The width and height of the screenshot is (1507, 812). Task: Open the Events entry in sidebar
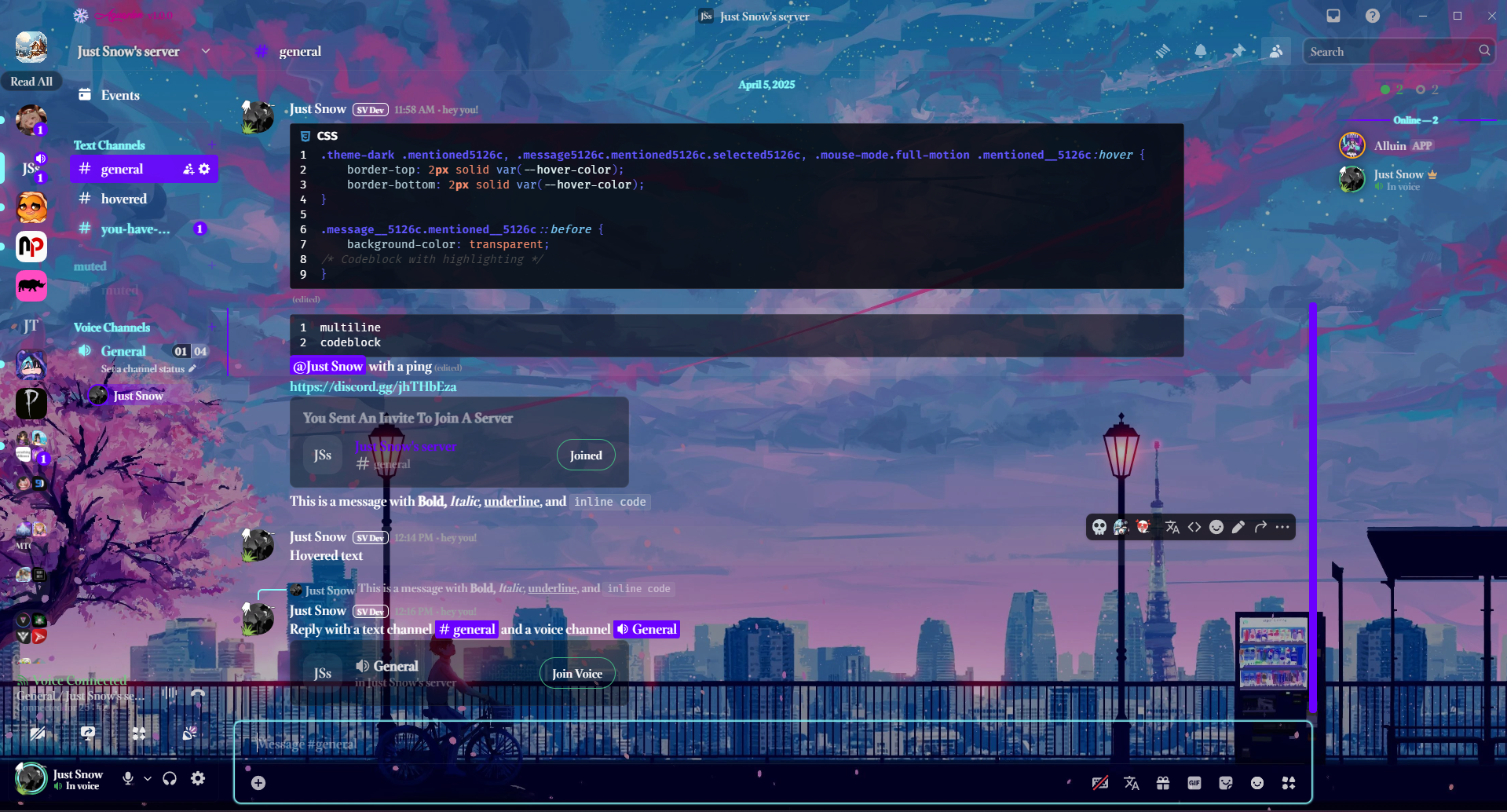144,95
